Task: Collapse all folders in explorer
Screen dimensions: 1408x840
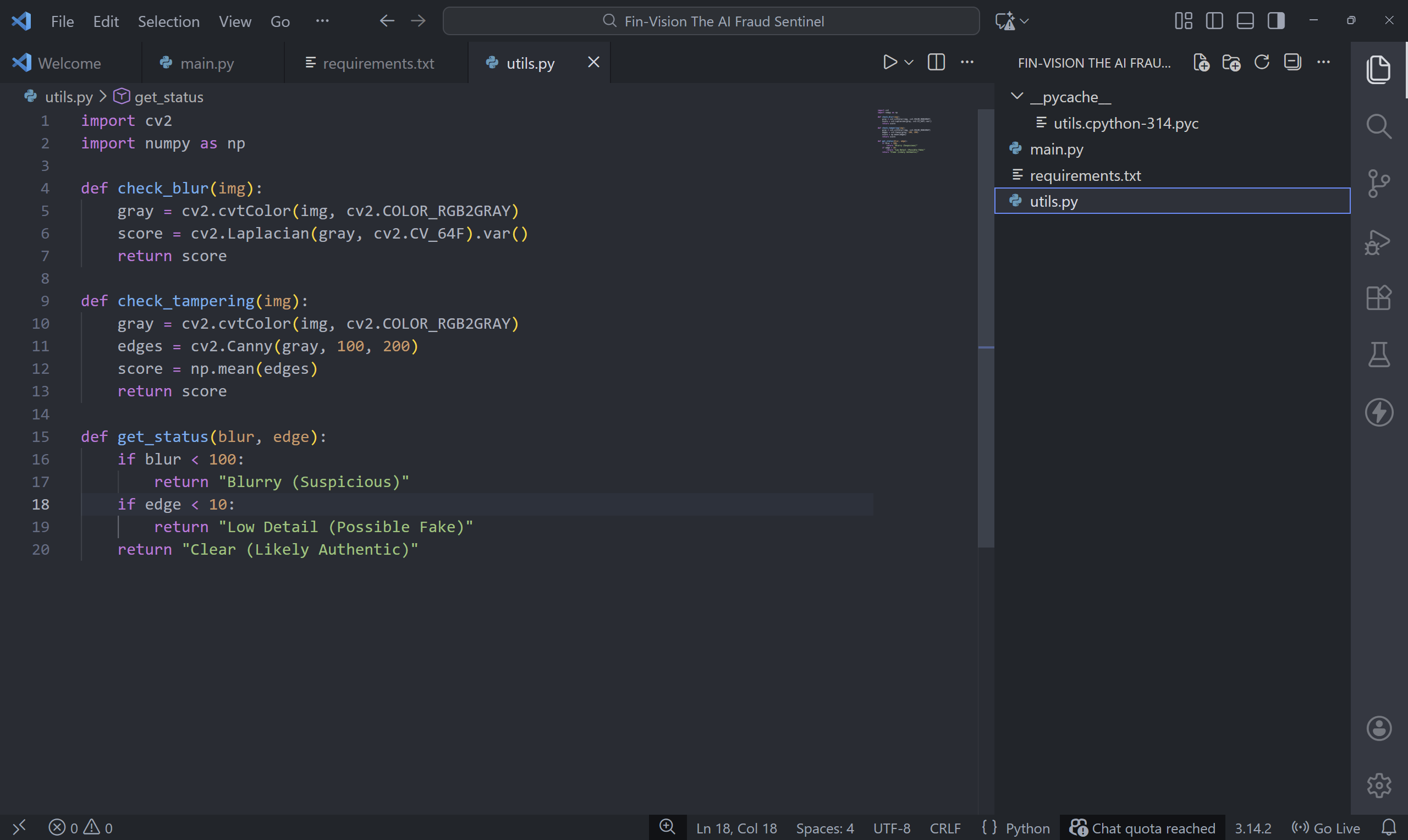Action: click(x=1292, y=62)
